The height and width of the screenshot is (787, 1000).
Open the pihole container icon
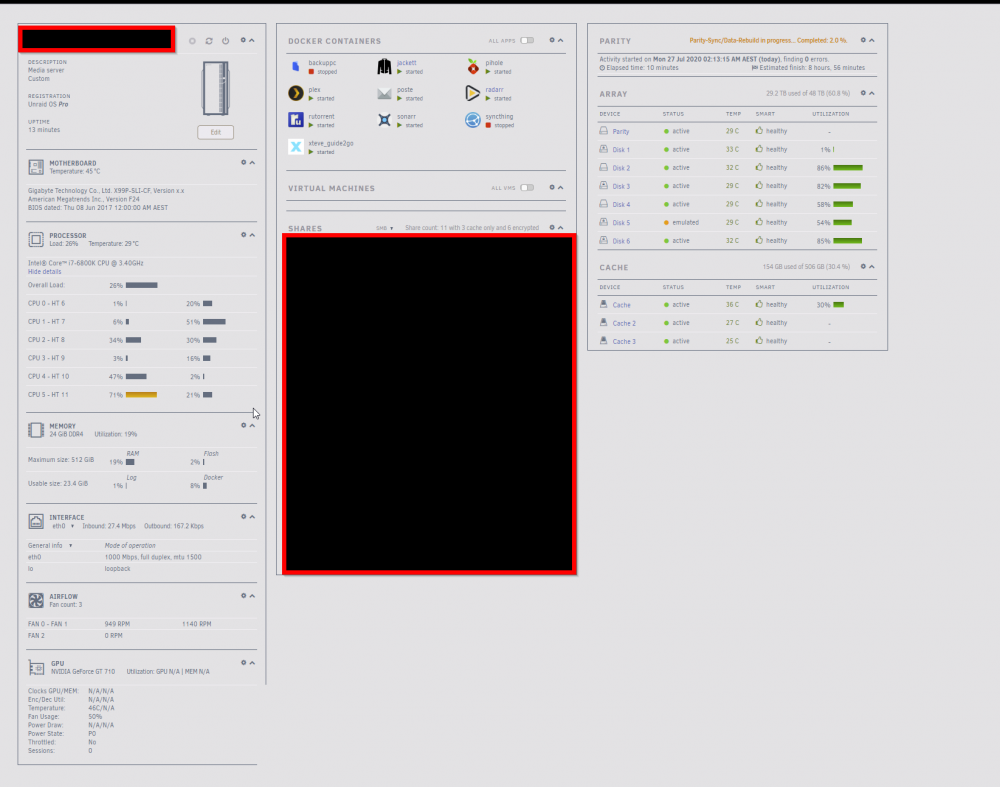coord(473,66)
